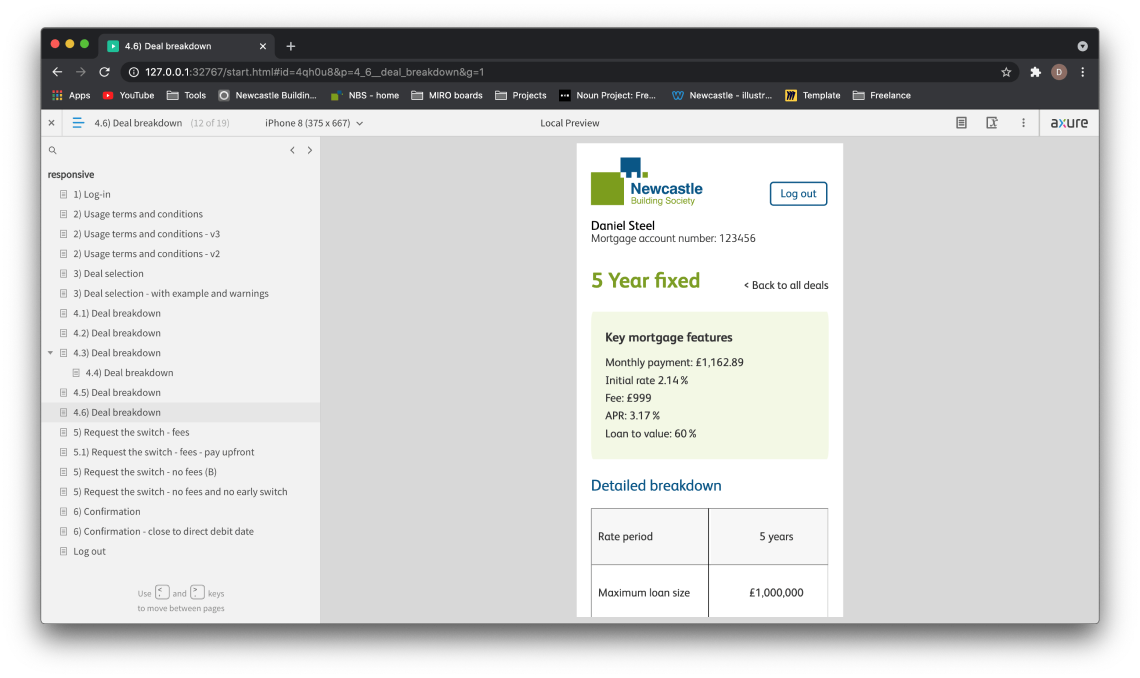The image size is (1140, 678).
Task: Select the 5.1) Request the switch page
Action: coord(164,452)
